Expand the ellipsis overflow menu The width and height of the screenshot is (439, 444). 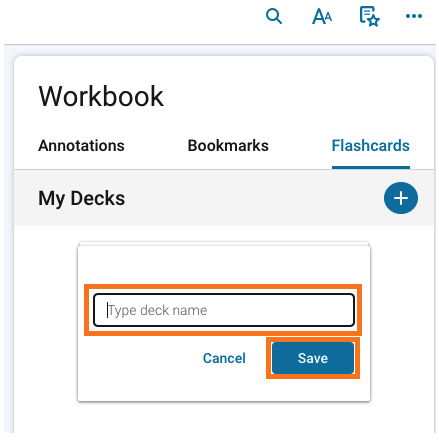(x=414, y=16)
